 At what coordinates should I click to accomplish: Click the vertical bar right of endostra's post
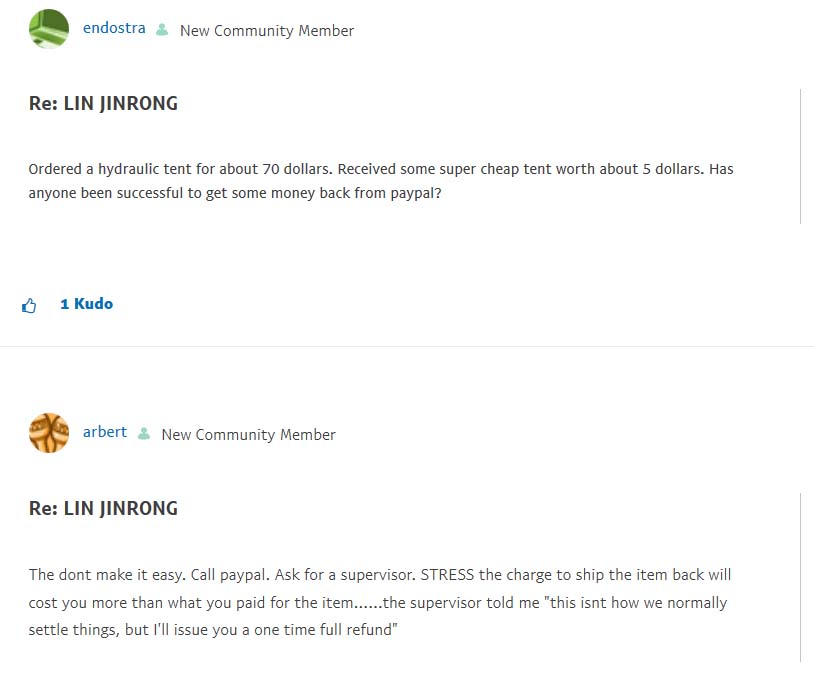801,155
